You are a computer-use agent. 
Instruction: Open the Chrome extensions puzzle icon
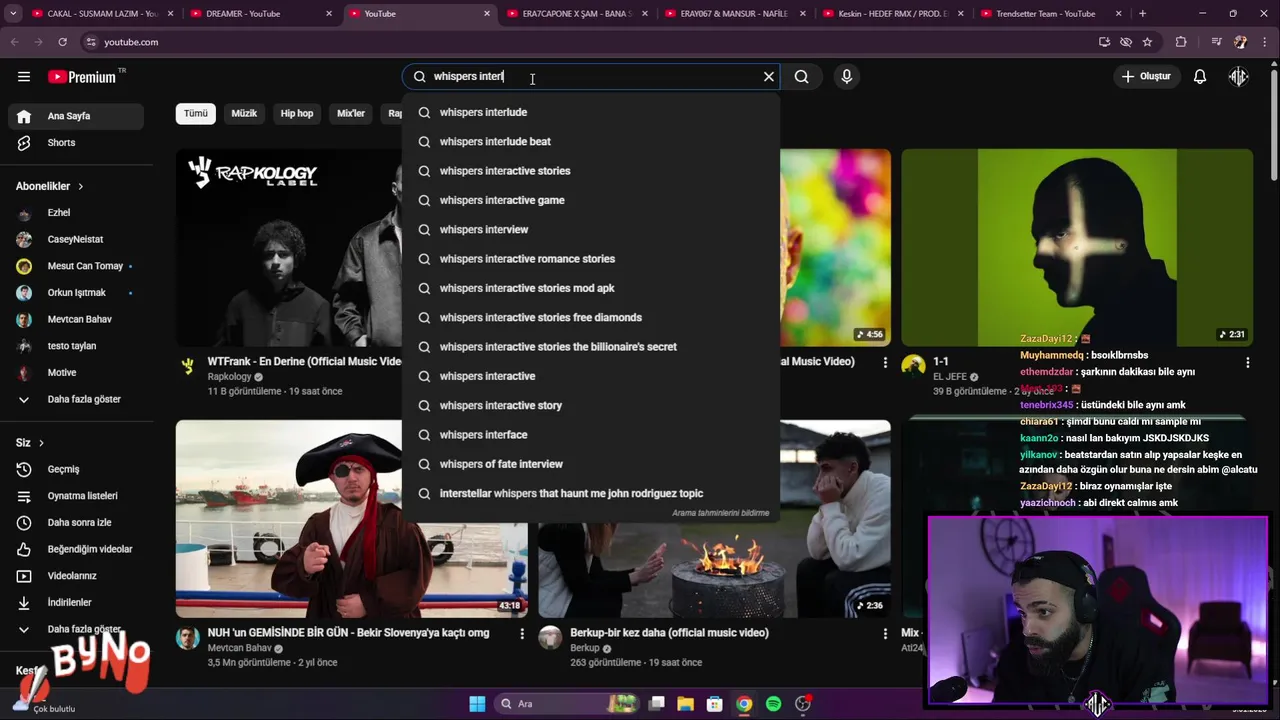1181,42
